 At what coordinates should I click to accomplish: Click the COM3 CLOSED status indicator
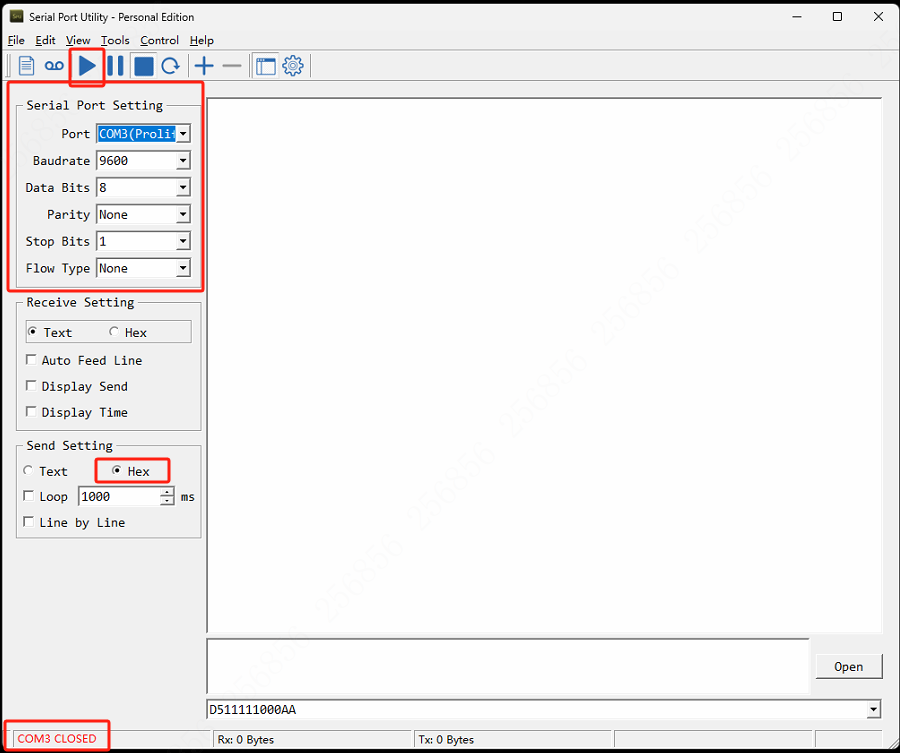tap(55, 736)
